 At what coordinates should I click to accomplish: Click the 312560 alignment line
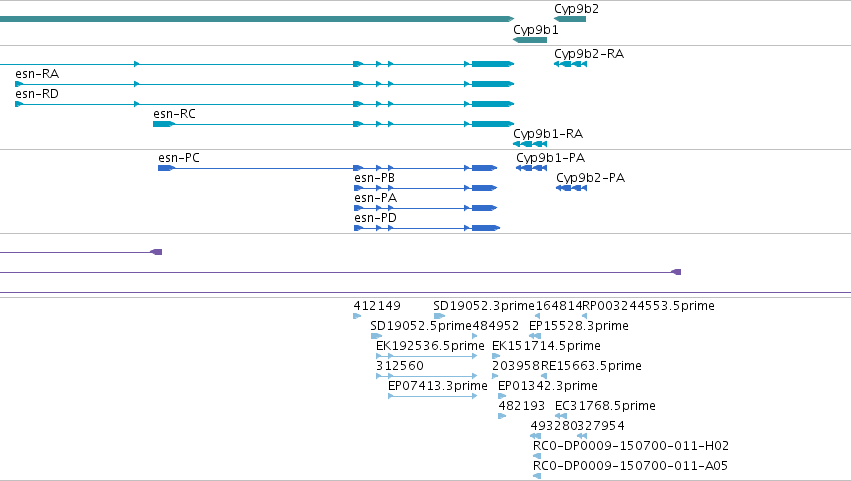427,376
